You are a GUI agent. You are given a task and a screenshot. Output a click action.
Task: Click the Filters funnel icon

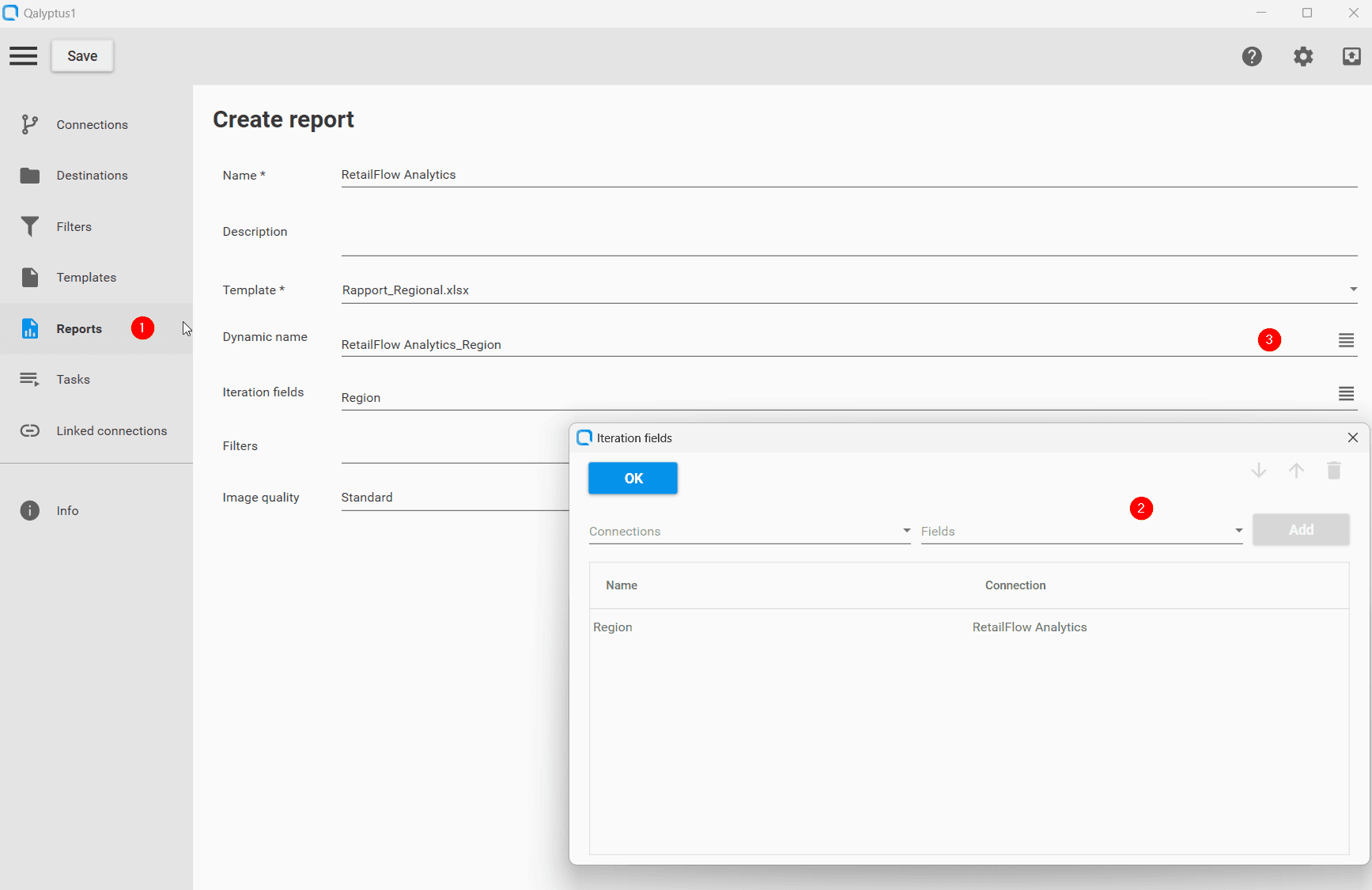30,227
